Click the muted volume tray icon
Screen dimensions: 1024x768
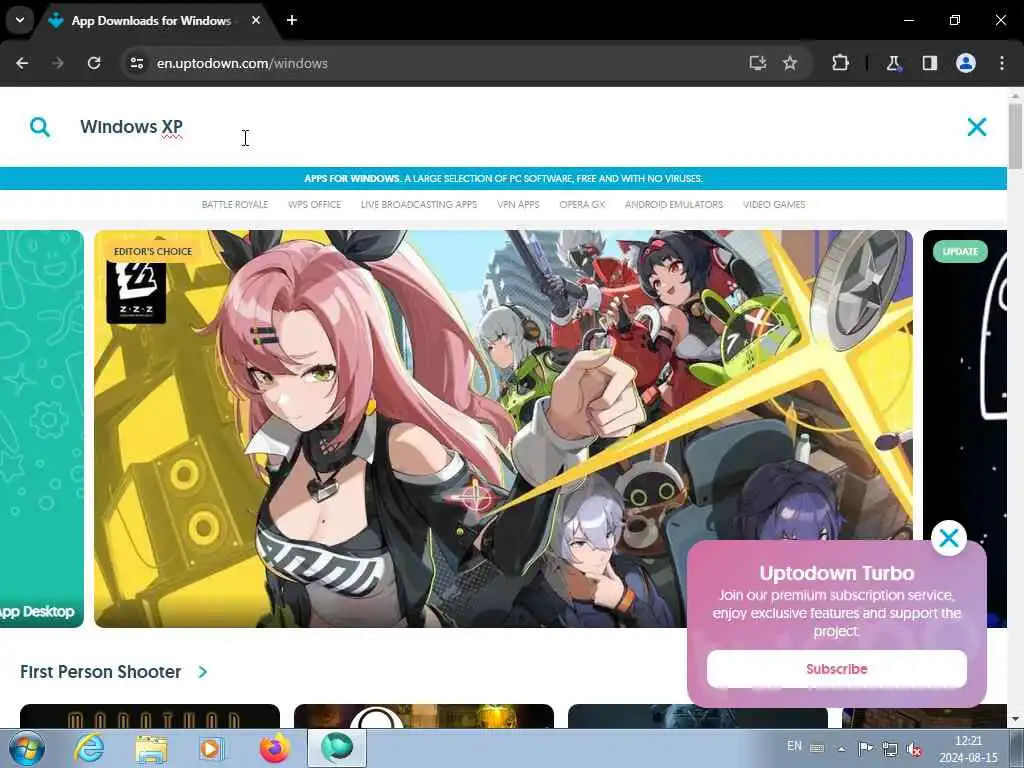(x=914, y=749)
